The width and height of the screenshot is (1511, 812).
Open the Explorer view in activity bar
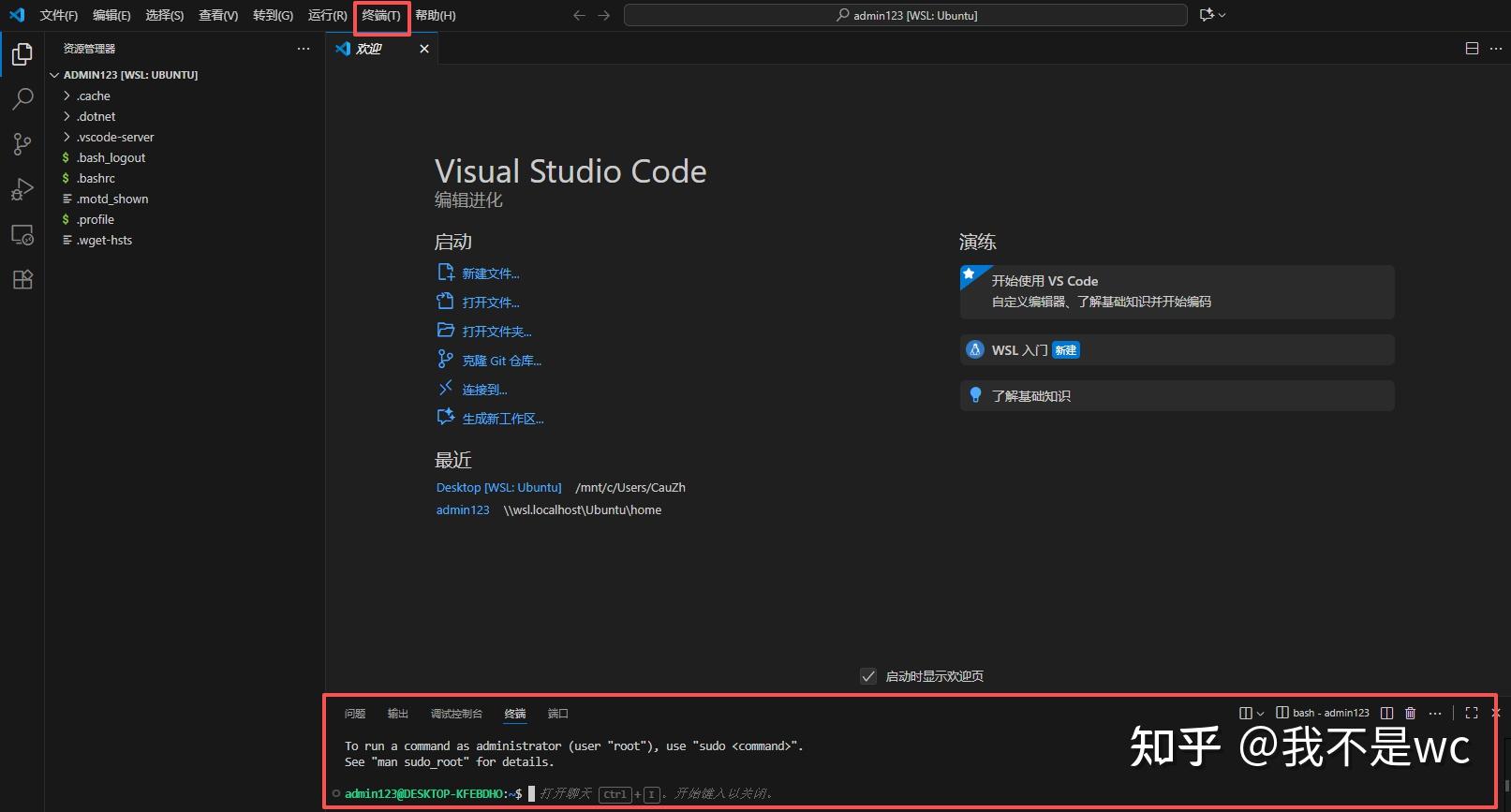tap(22, 54)
